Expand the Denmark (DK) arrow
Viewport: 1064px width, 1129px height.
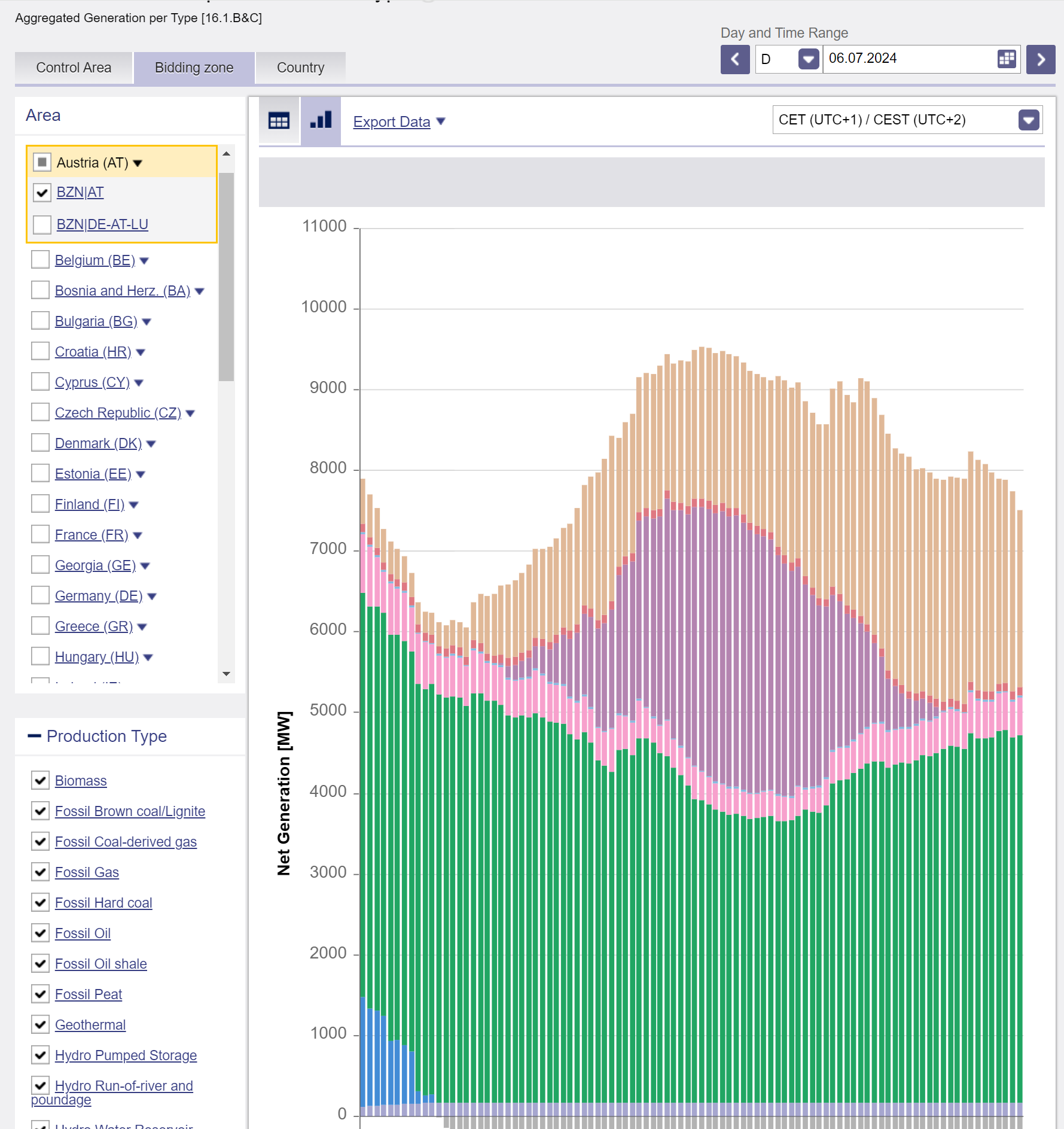point(151,444)
